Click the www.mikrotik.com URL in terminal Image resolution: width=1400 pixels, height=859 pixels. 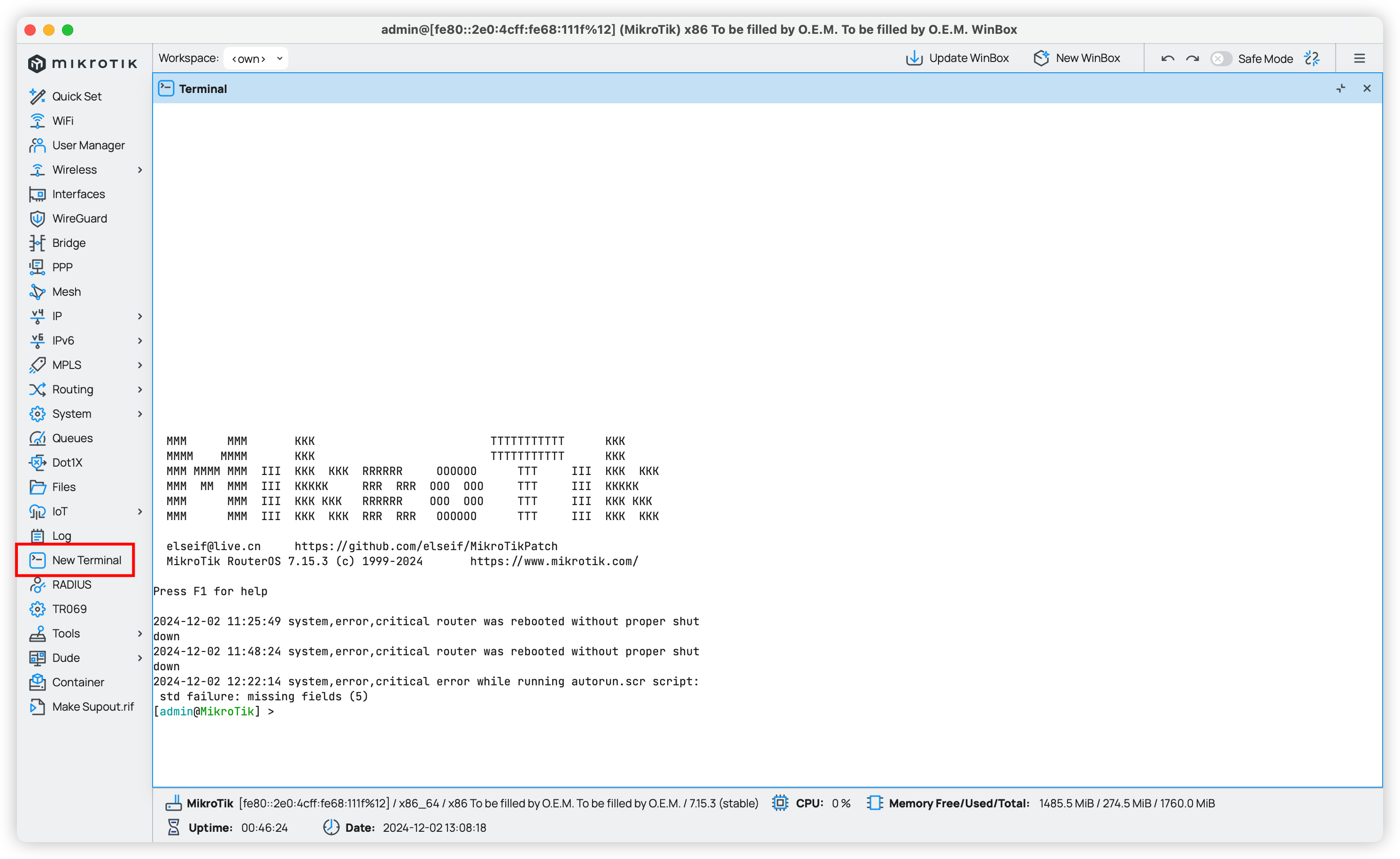tap(554, 561)
